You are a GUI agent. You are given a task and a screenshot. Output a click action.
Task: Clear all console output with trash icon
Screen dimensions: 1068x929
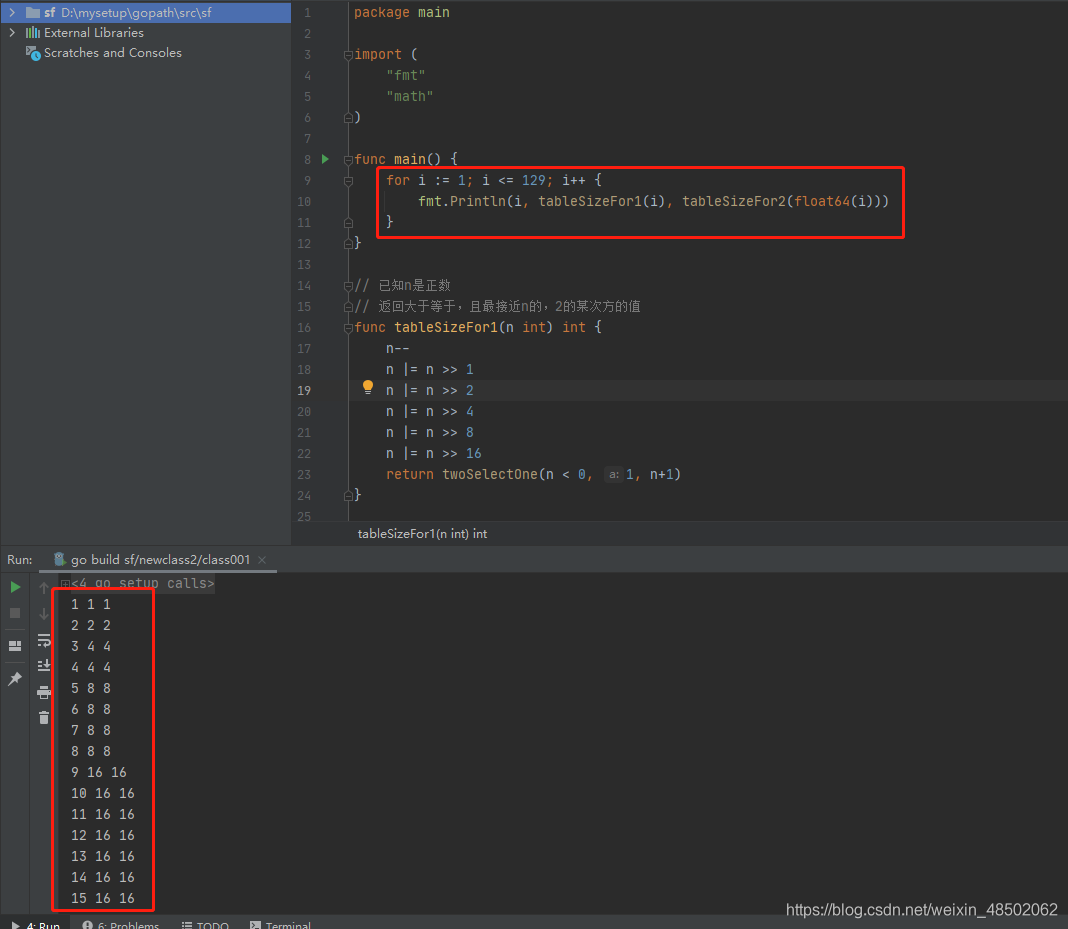pyautogui.click(x=44, y=717)
